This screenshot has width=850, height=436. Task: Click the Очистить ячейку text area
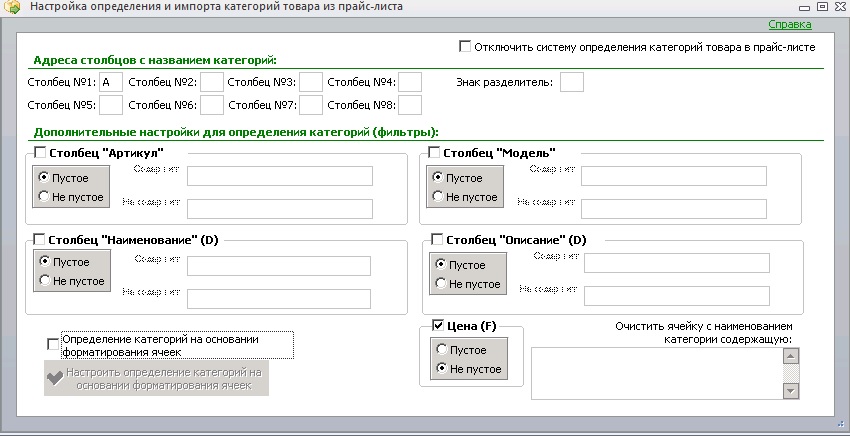click(657, 373)
